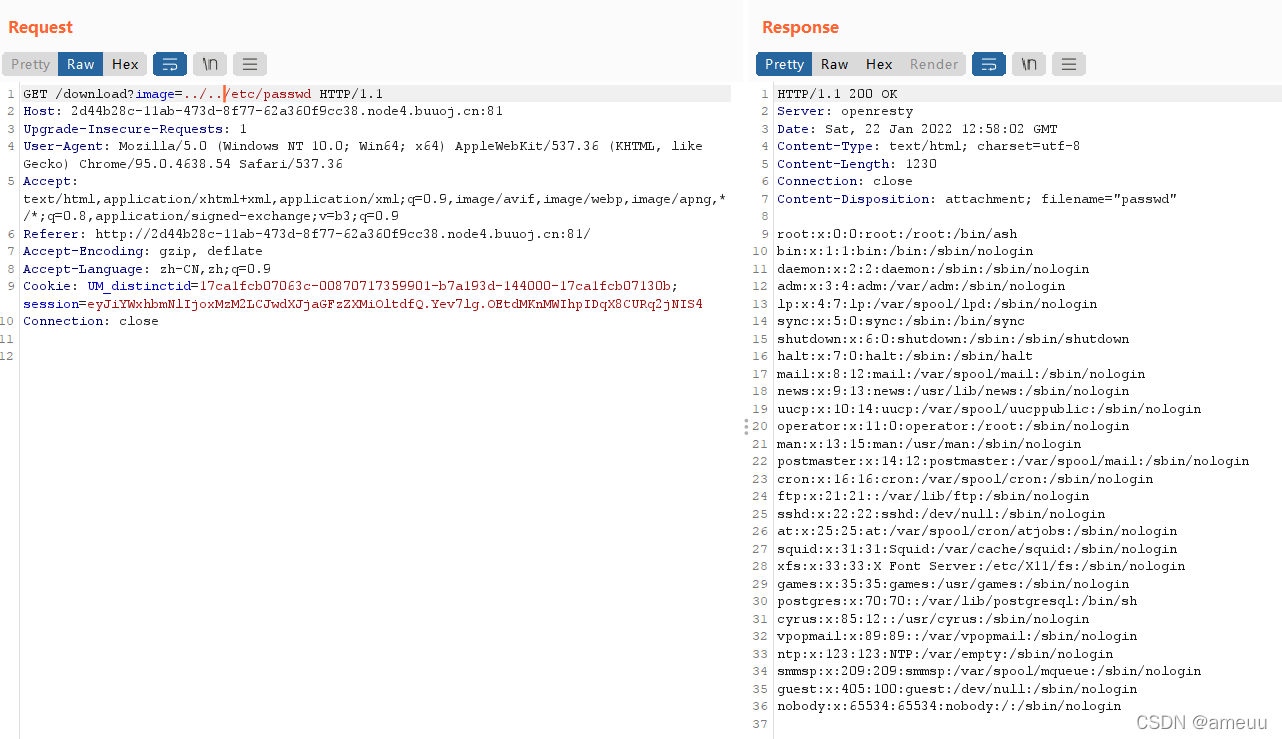The height and width of the screenshot is (739, 1282).
Task: Toggle non-printable characters \n in Response panel
Action: click(1029, 64)
